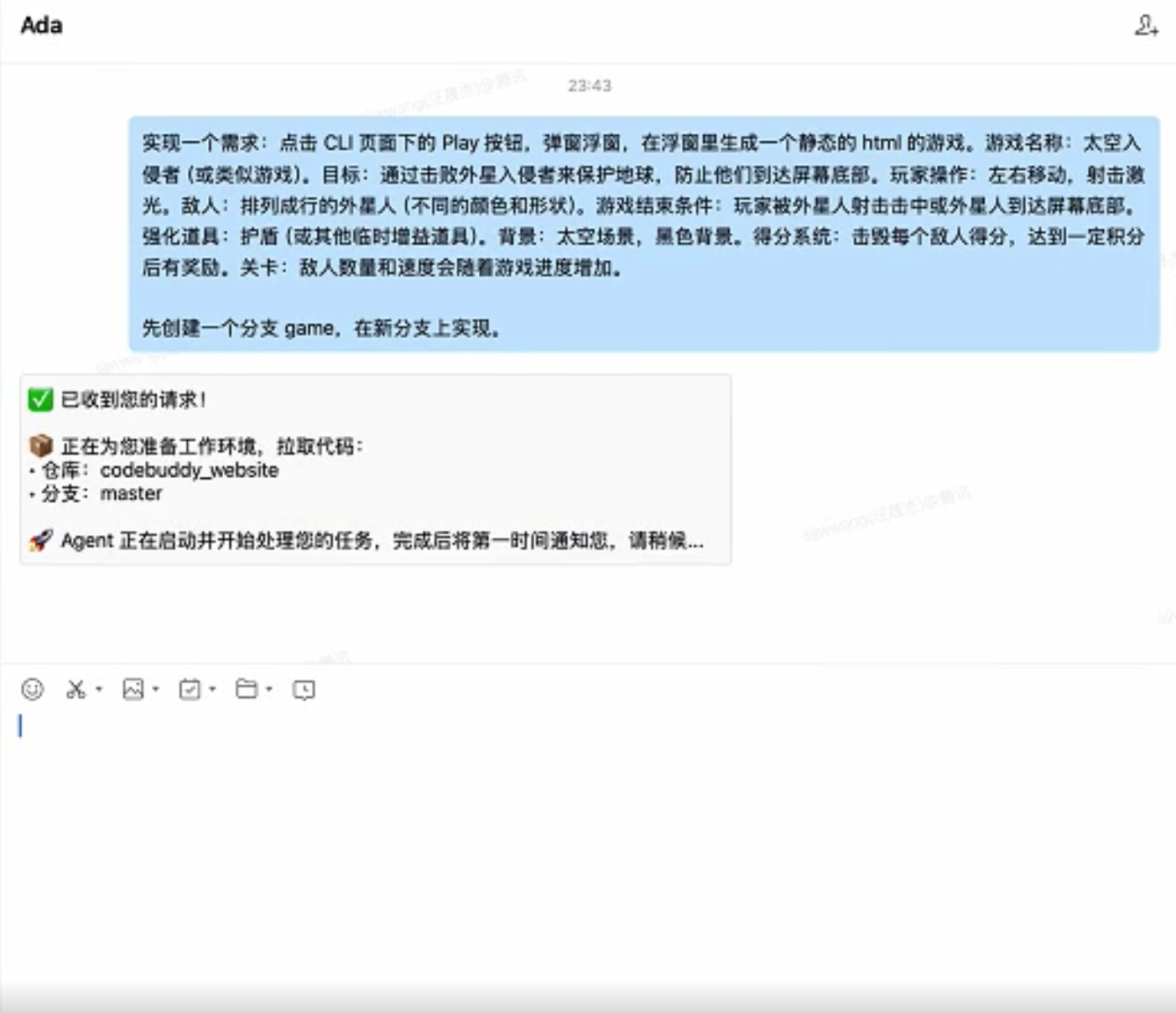This screenshot has height=1013, width=1176.
Task: Click the codebuddy_website repository name
Action: (190, 470)
